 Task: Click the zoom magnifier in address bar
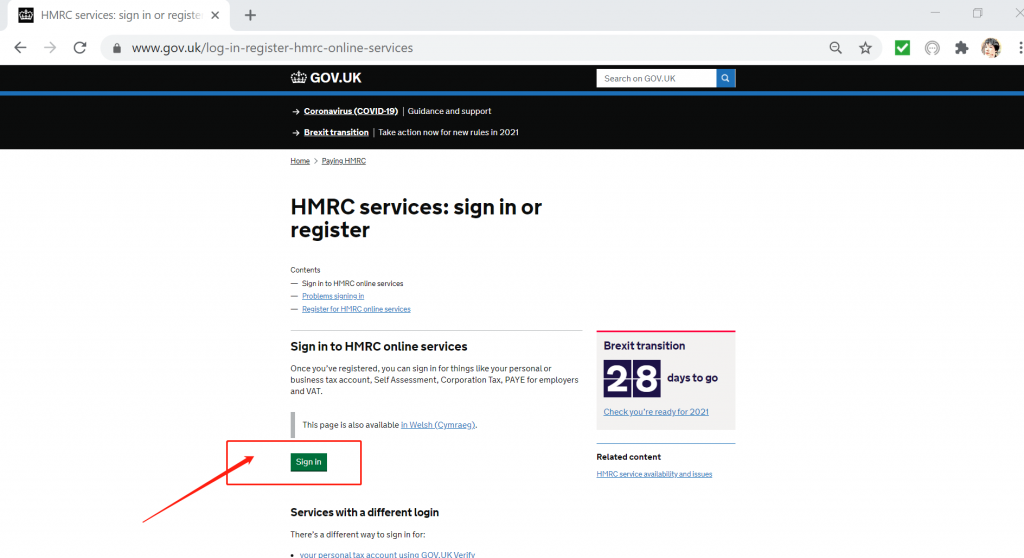click(x=836, y=48)
